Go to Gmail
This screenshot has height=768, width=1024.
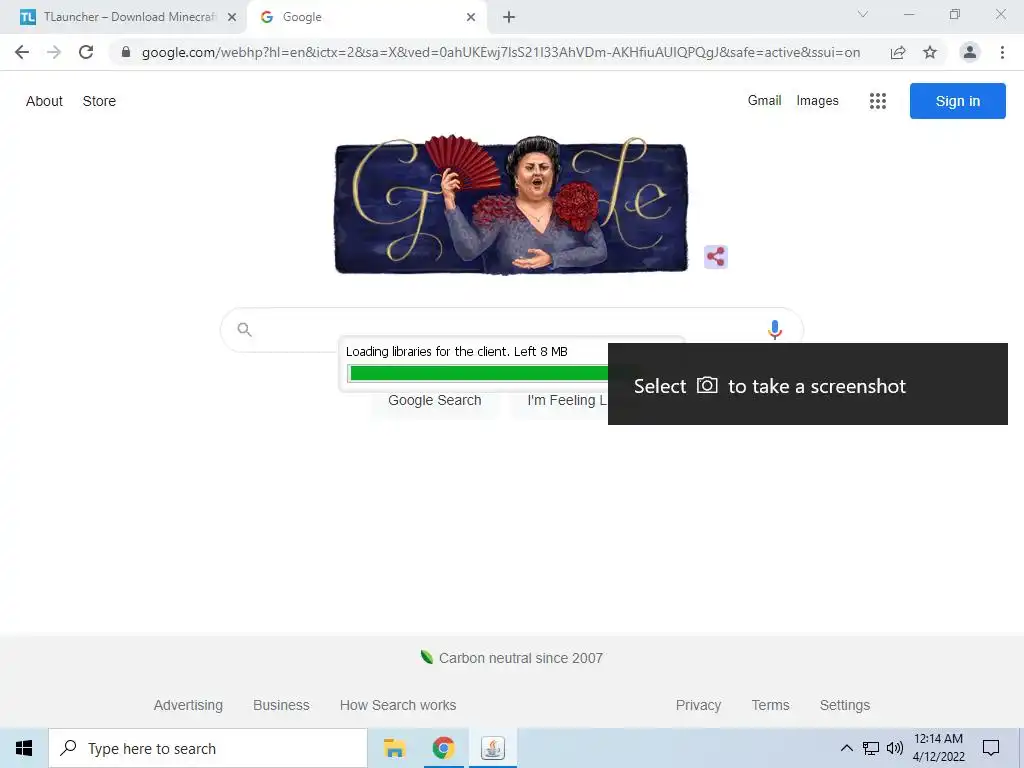pos(764,101)
